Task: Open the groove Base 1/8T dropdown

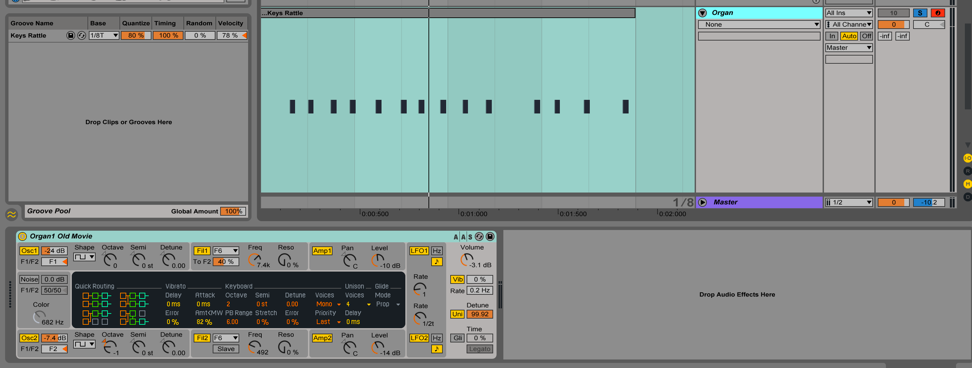Action: point(104,35)
